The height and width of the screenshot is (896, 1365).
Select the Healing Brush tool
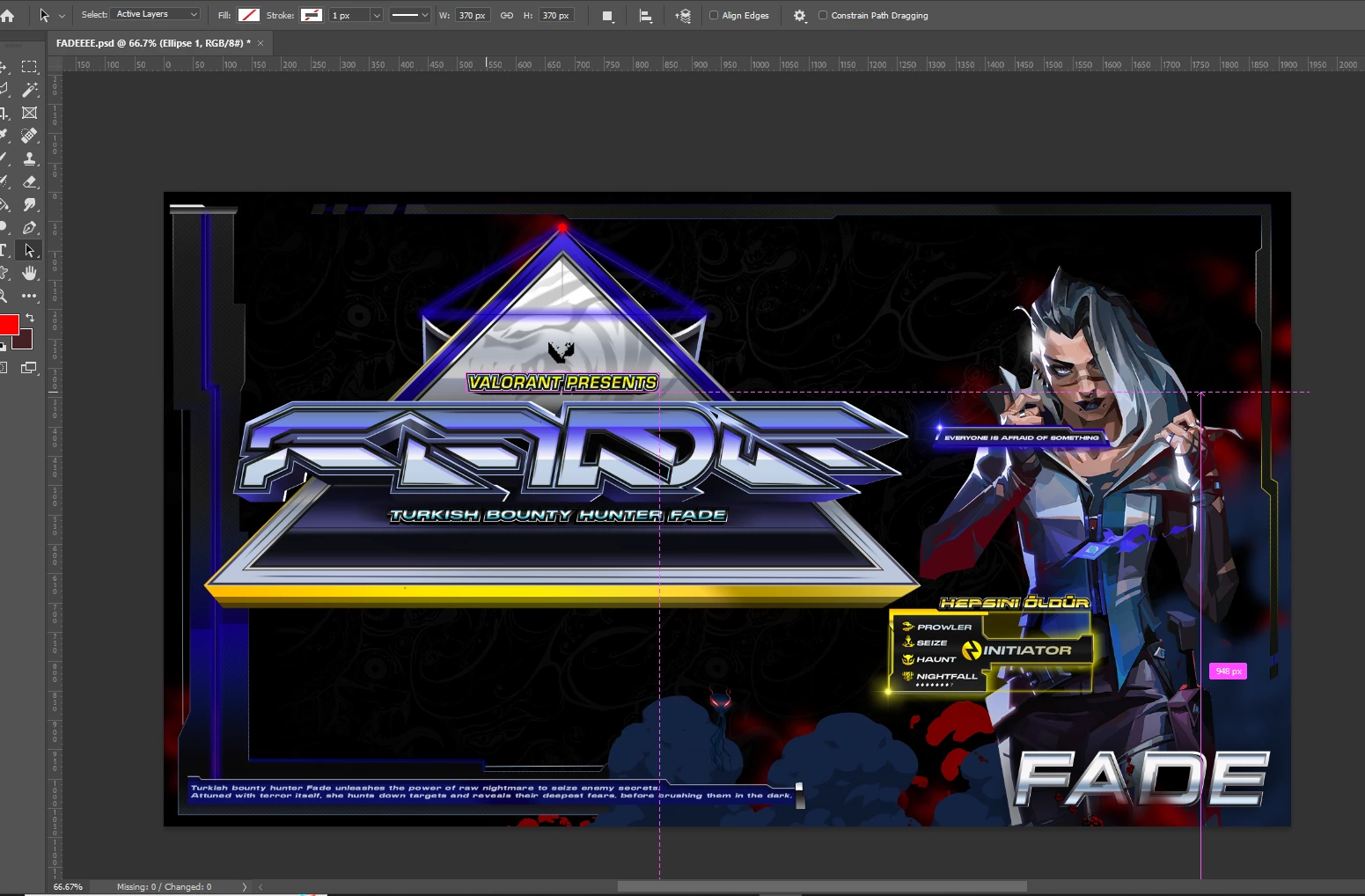pyautogui.click(x=29, y=136)
